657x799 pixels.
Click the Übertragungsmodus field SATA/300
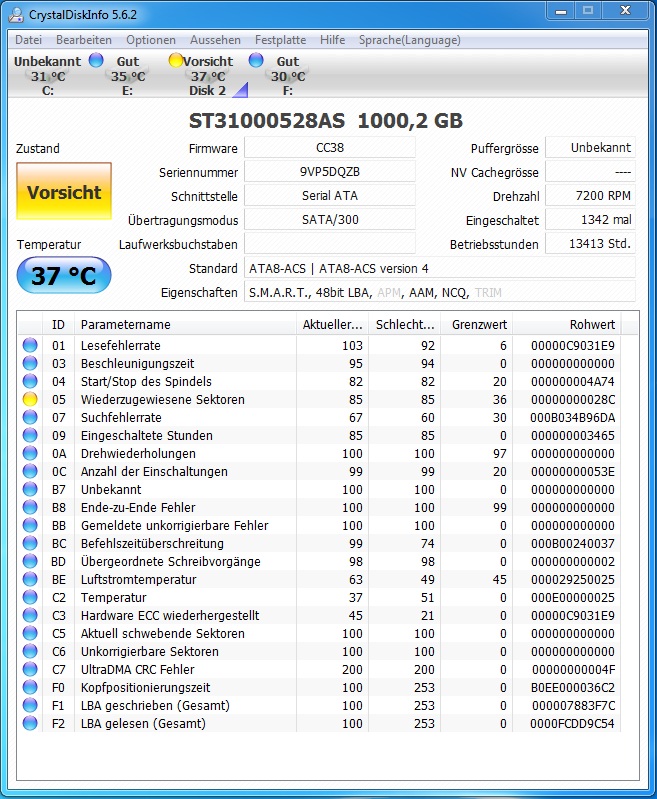(x=330, y=220)
